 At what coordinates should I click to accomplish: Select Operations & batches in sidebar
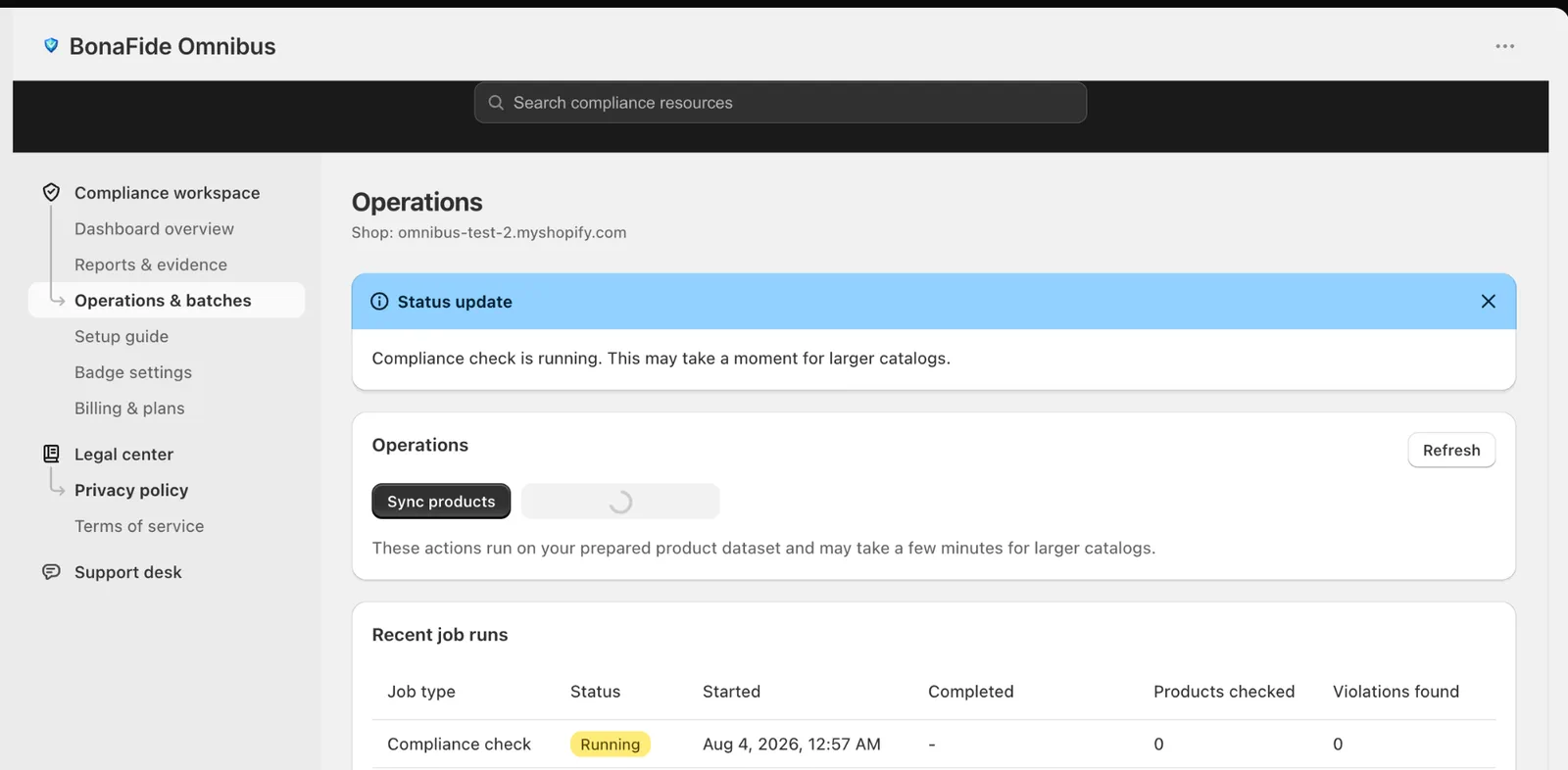coord(167,300)
